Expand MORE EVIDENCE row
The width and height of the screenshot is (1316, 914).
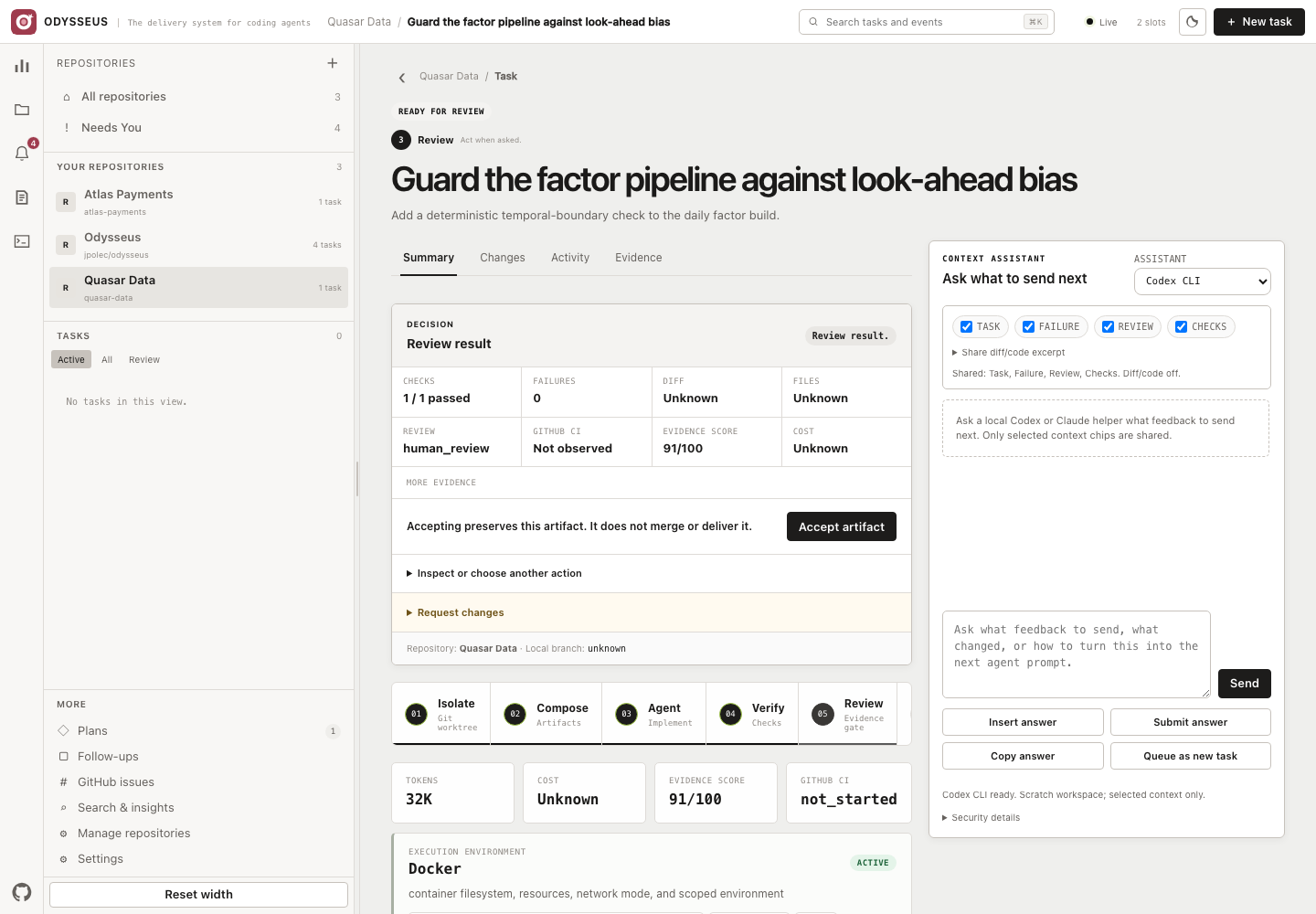click(651, 483)
